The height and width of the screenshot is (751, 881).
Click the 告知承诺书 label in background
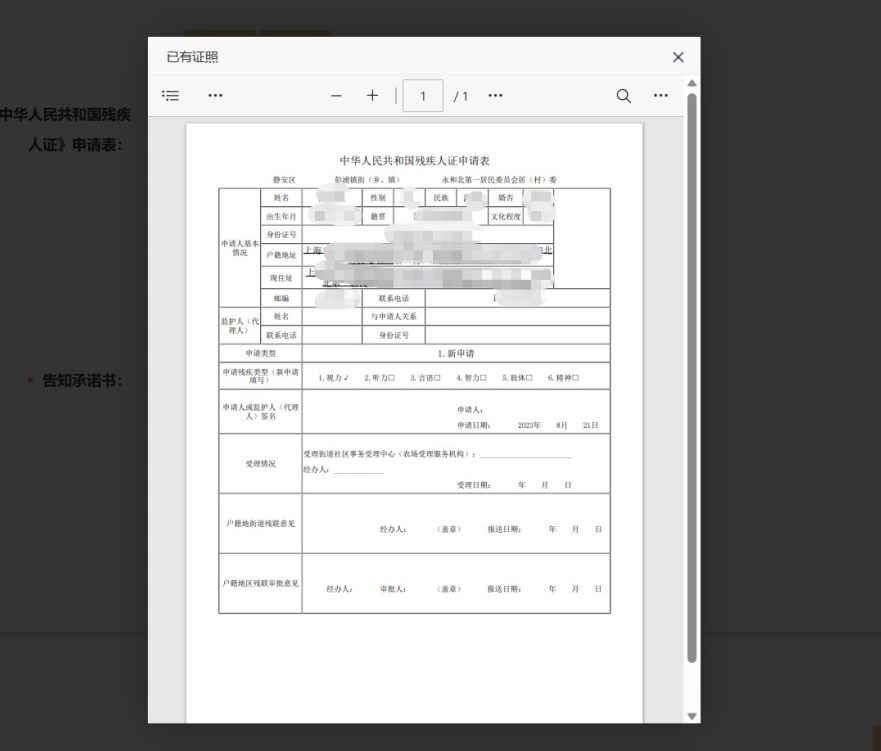[x=82, y=381]
